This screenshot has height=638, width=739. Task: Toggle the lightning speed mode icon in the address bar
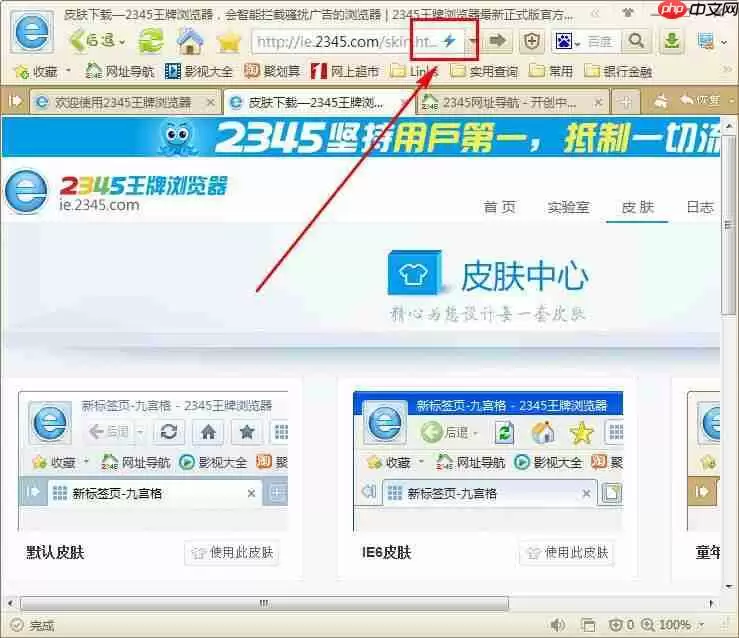click(x=450, y=41)
